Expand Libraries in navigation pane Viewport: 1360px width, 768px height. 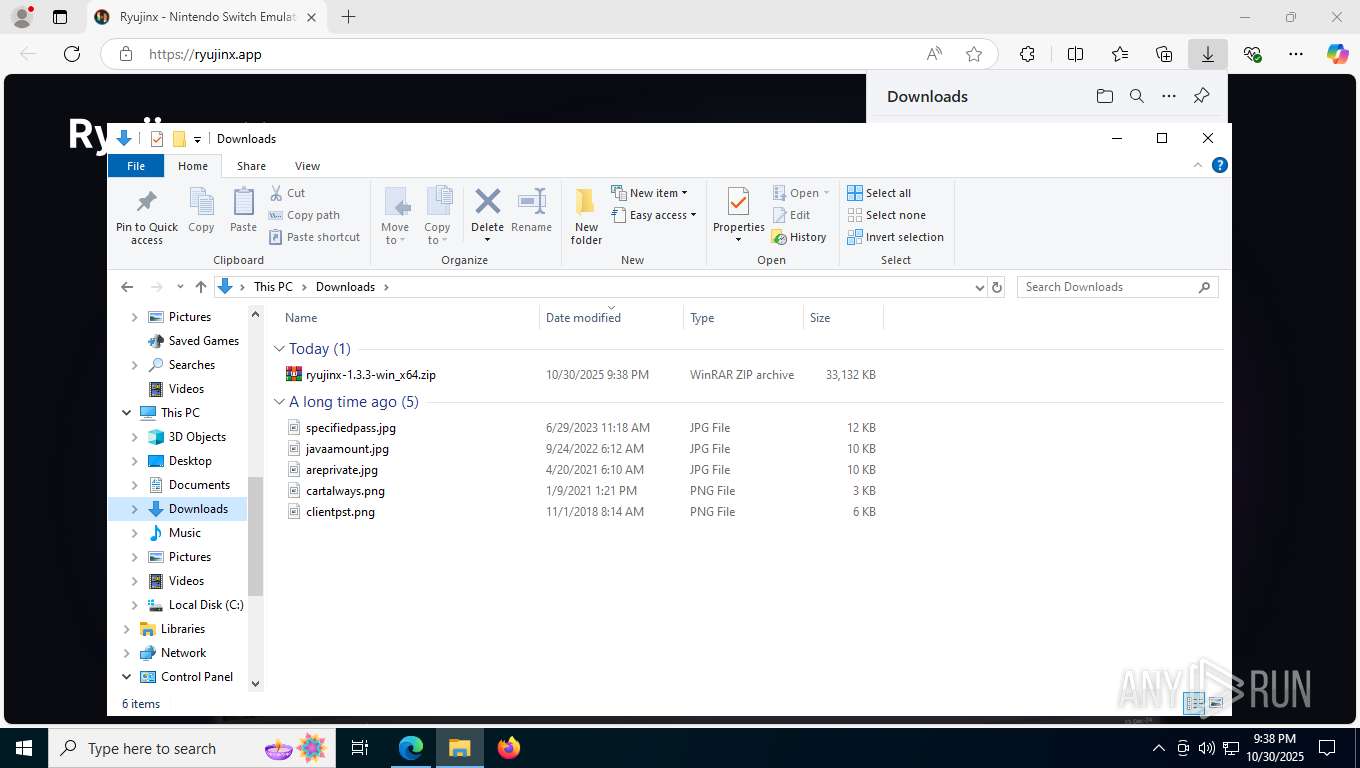[x=127, y=629]
